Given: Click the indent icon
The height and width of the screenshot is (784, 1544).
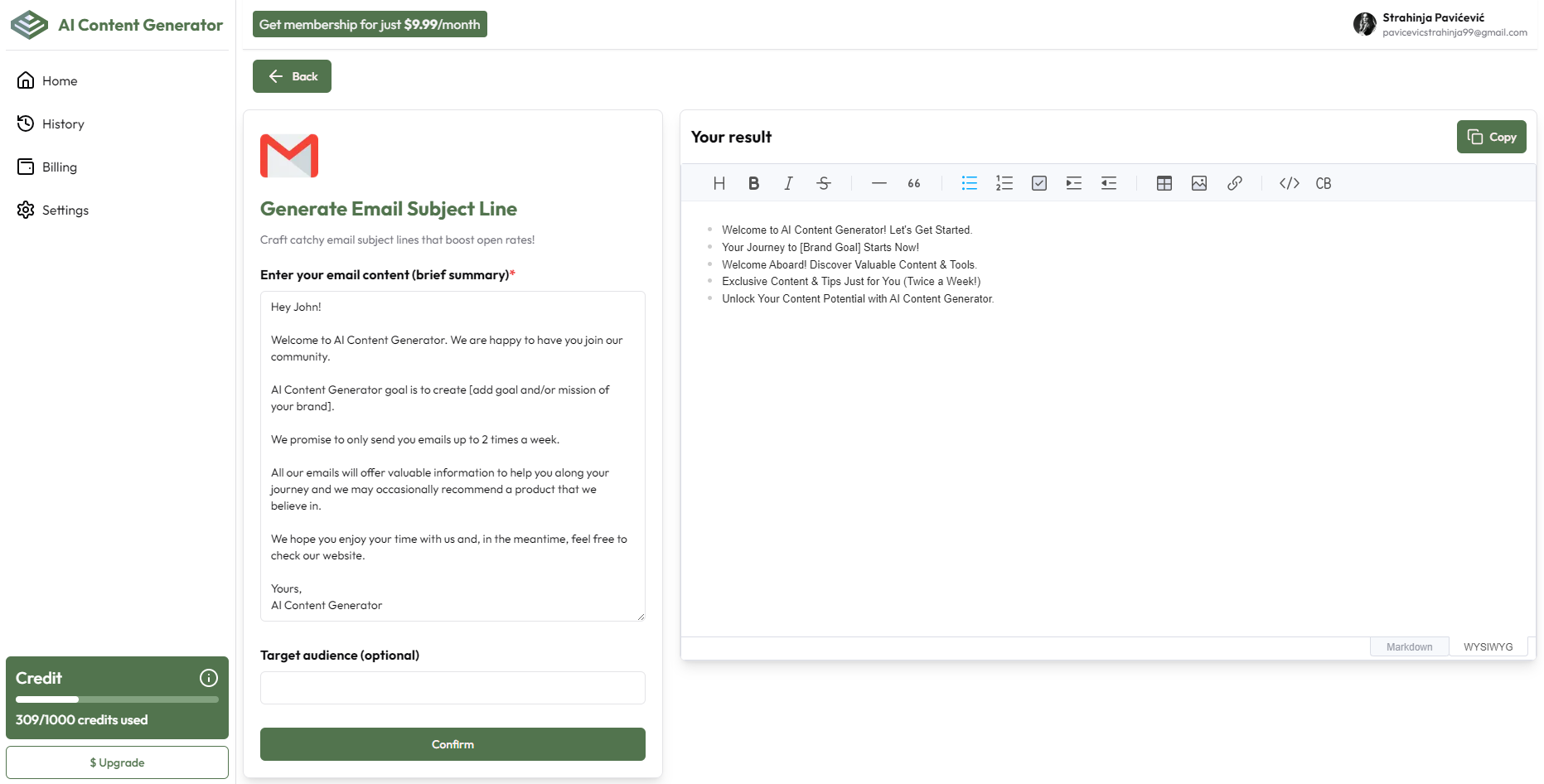Looking at the screenshot, I should tap(1074, 183).
